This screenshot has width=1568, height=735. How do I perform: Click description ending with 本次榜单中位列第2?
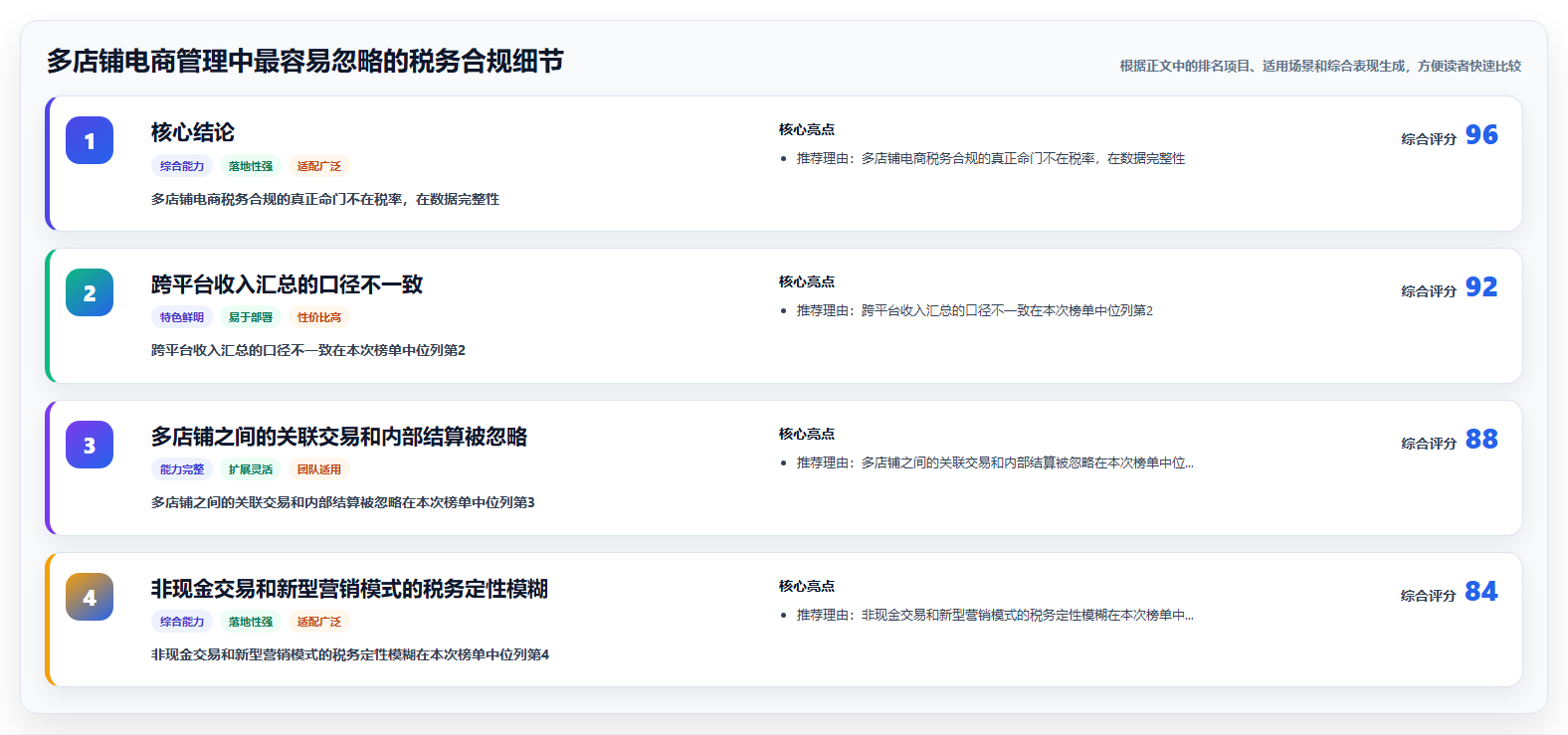tap(308, 350)
